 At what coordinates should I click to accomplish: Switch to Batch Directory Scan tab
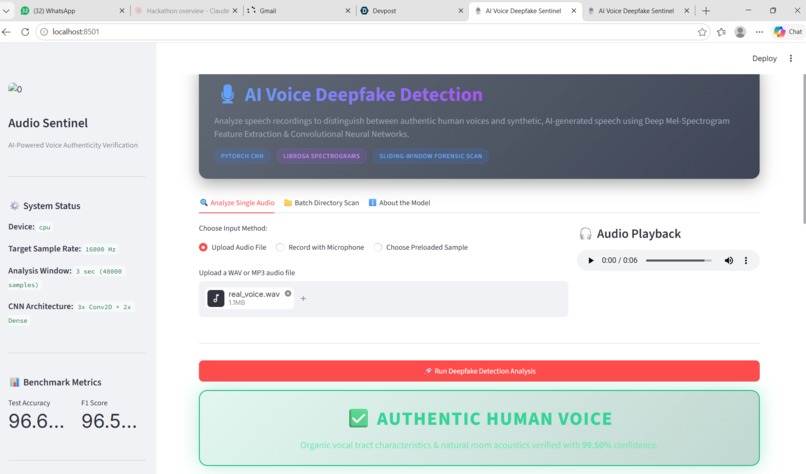tap(321, 203)
